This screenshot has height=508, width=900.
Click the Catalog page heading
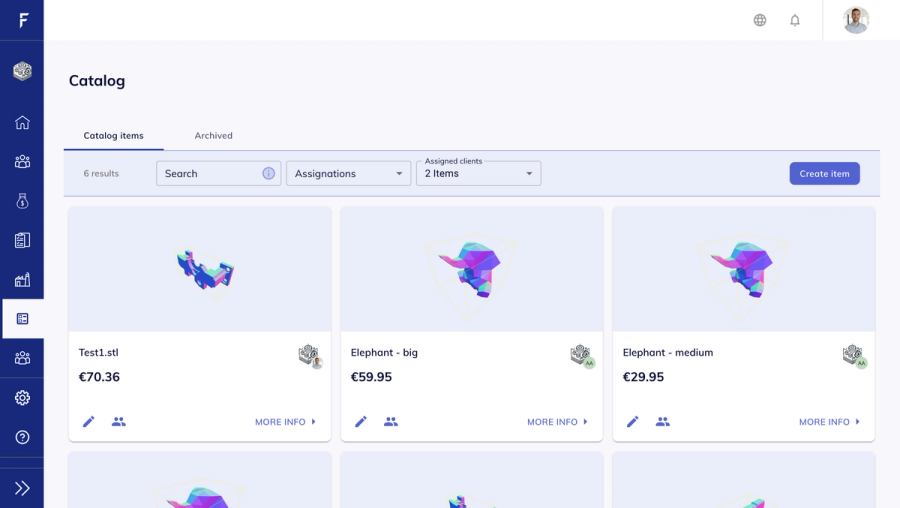tap(97, 81)
